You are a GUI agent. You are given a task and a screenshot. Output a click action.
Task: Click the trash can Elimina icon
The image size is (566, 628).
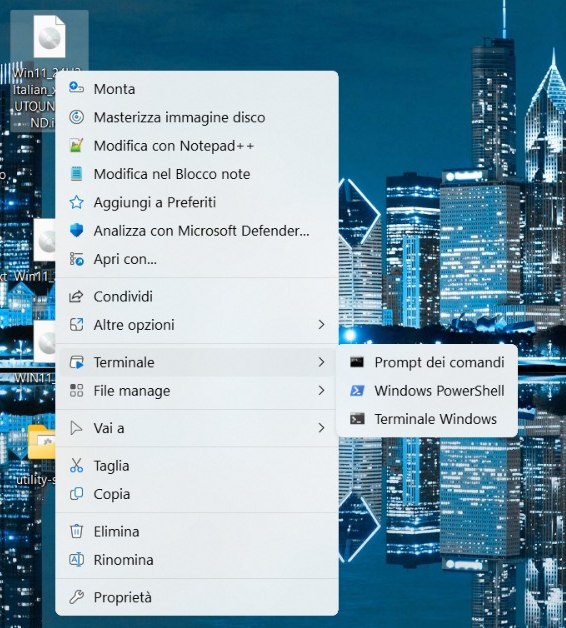tap(76, 531)
